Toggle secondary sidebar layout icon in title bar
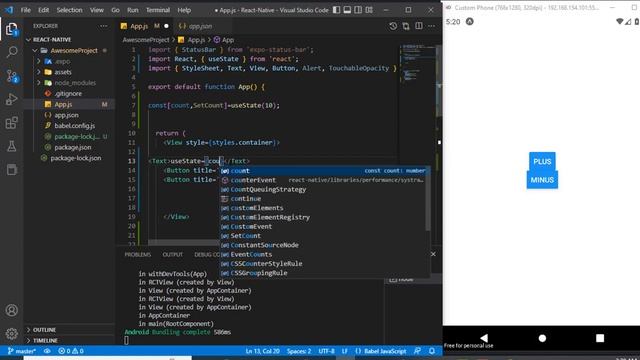The width and height of the screenshot is (640, 360). pyautogui.click(x=358, y=10)
